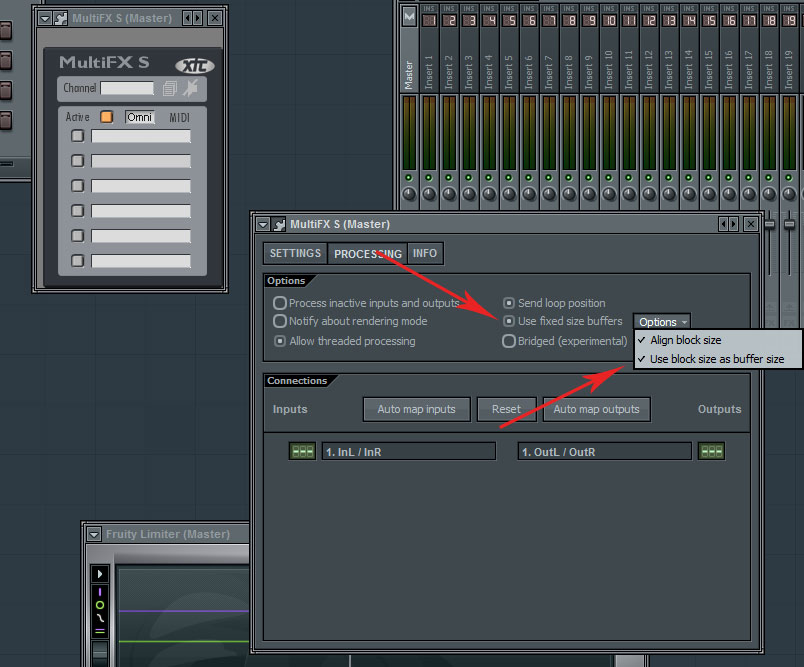Open the Options dropdown next to fixed buffers

tap(662, 322)
